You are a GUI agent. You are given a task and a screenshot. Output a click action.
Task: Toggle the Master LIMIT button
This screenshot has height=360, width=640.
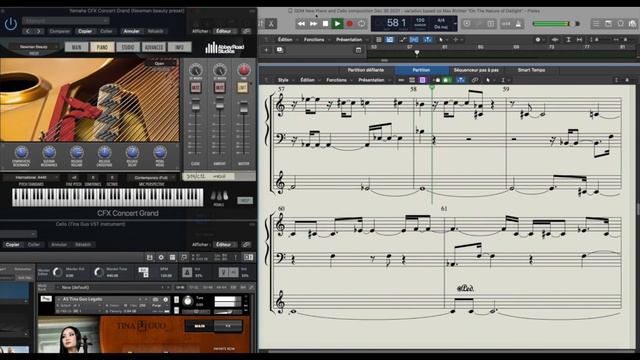(x=243, y=87)
